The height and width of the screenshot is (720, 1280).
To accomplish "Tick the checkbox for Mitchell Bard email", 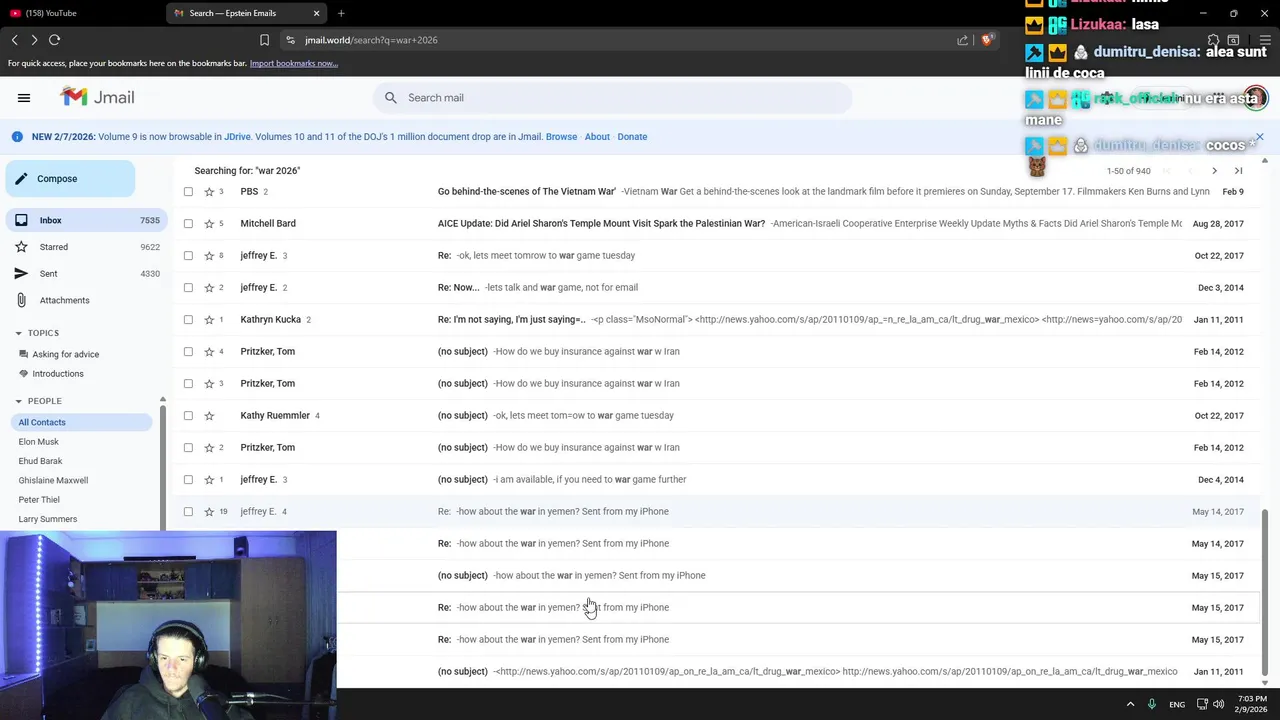I will click(188, 223).
